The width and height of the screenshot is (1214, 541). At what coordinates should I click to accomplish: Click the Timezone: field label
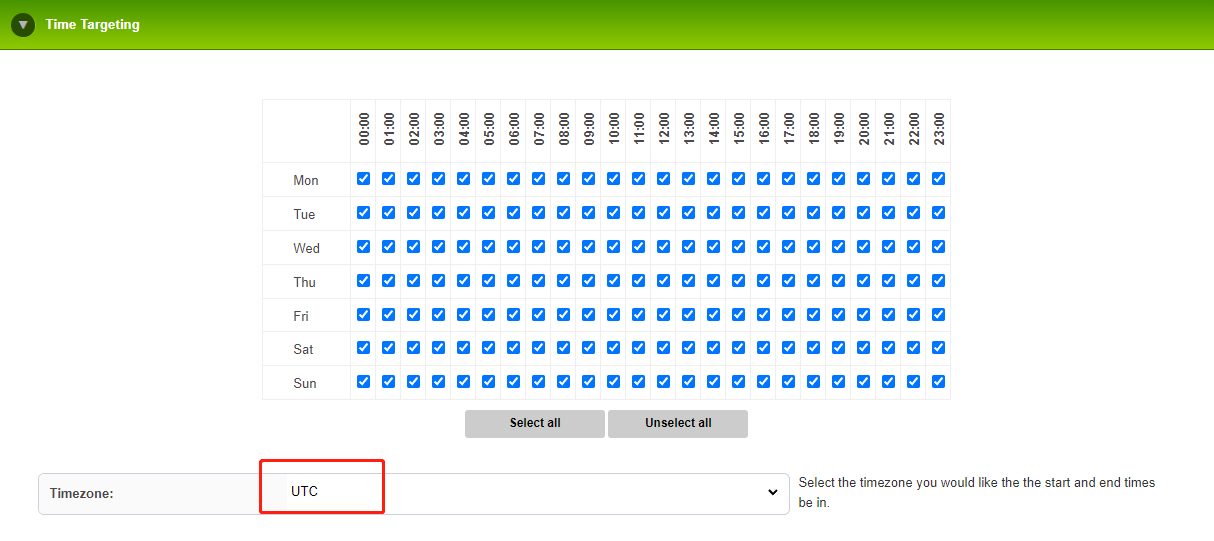coord(81,493)
